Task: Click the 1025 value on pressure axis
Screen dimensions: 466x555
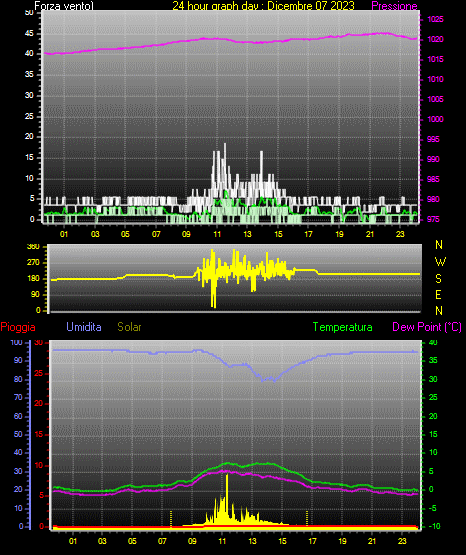Action: [435, 19]
